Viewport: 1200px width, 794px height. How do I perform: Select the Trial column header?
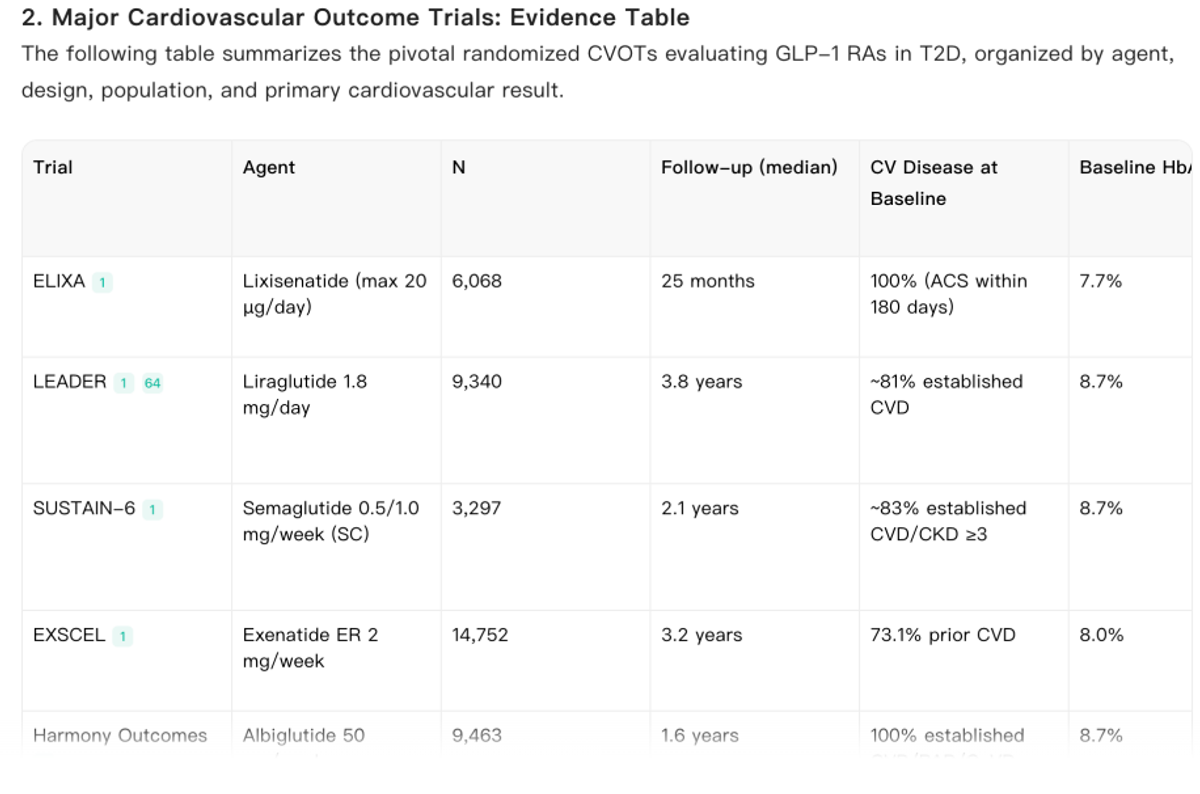click(x=53, y=168)
